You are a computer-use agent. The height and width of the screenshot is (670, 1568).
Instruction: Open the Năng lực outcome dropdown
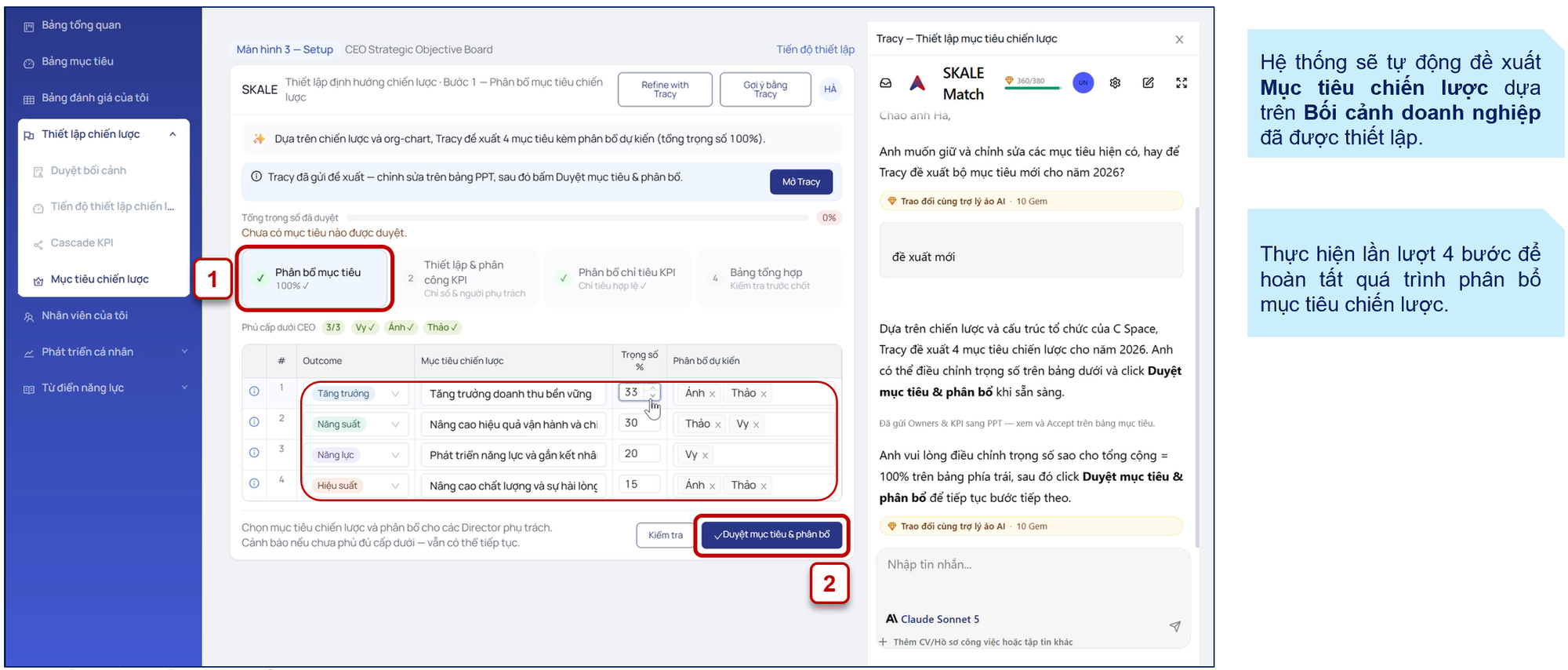(356, 455)
